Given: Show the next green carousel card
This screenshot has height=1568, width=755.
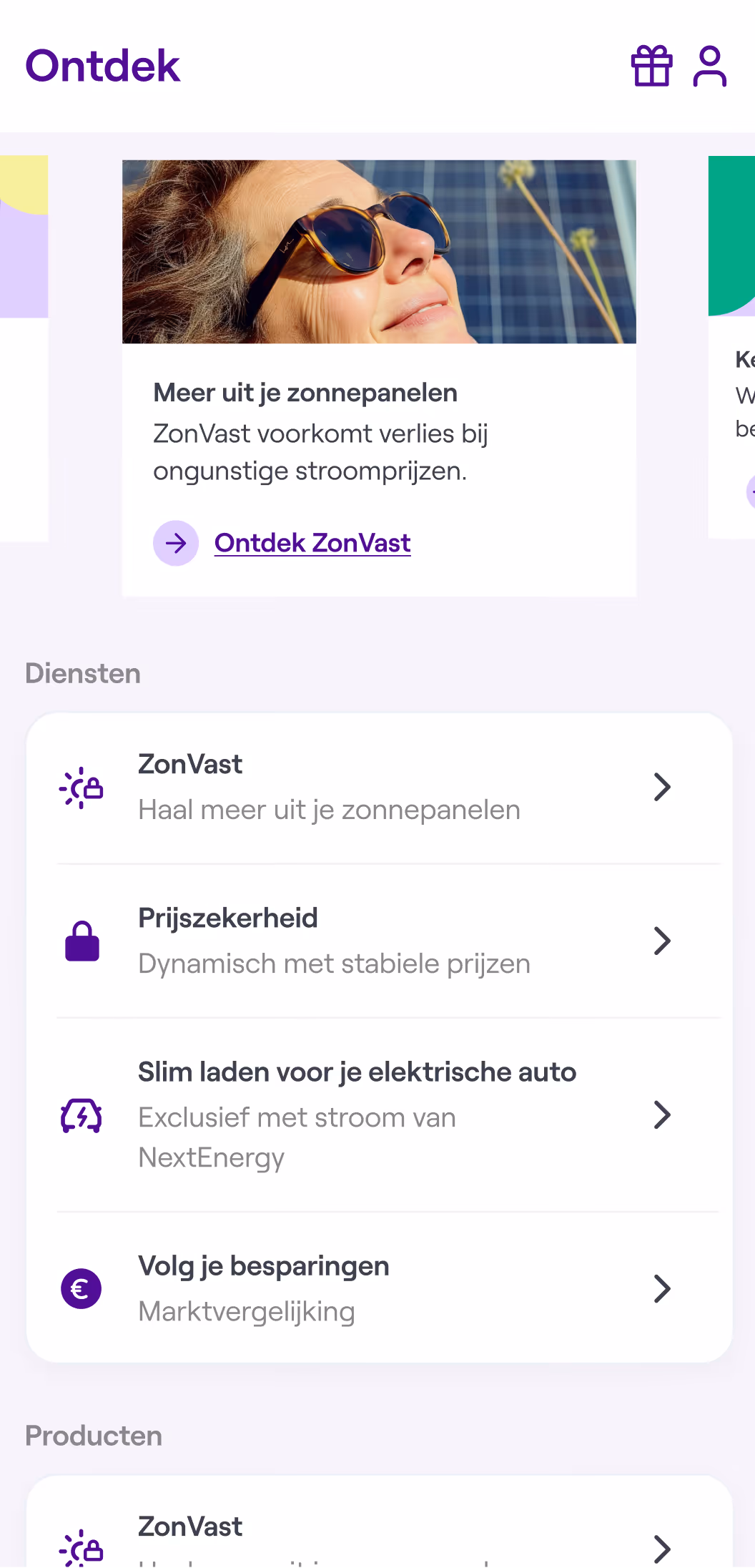Looking at the screenshot, I should click(731, 347).
